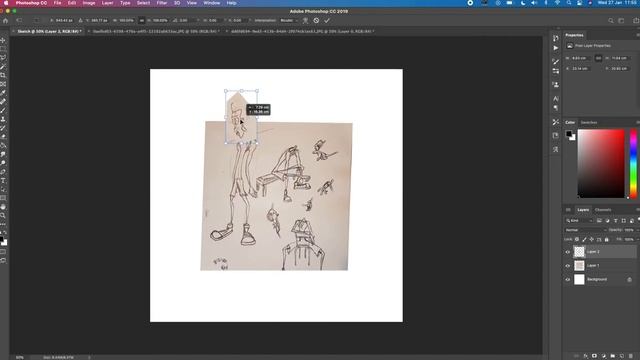Select the Rectangular Marquee tool

(x=3, y=49)
